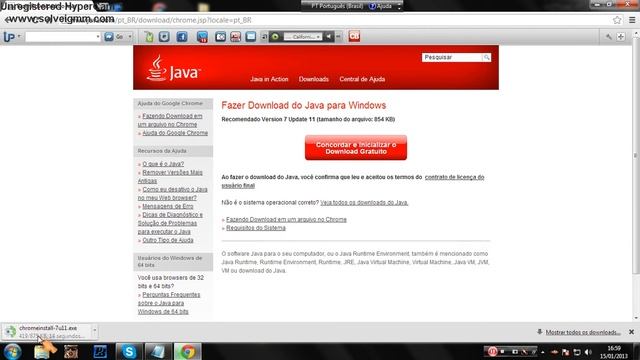The height and width of the screenshot is (360, 640).
Task: Open the Chrome hamburger menu
Action: coord(632,20)
